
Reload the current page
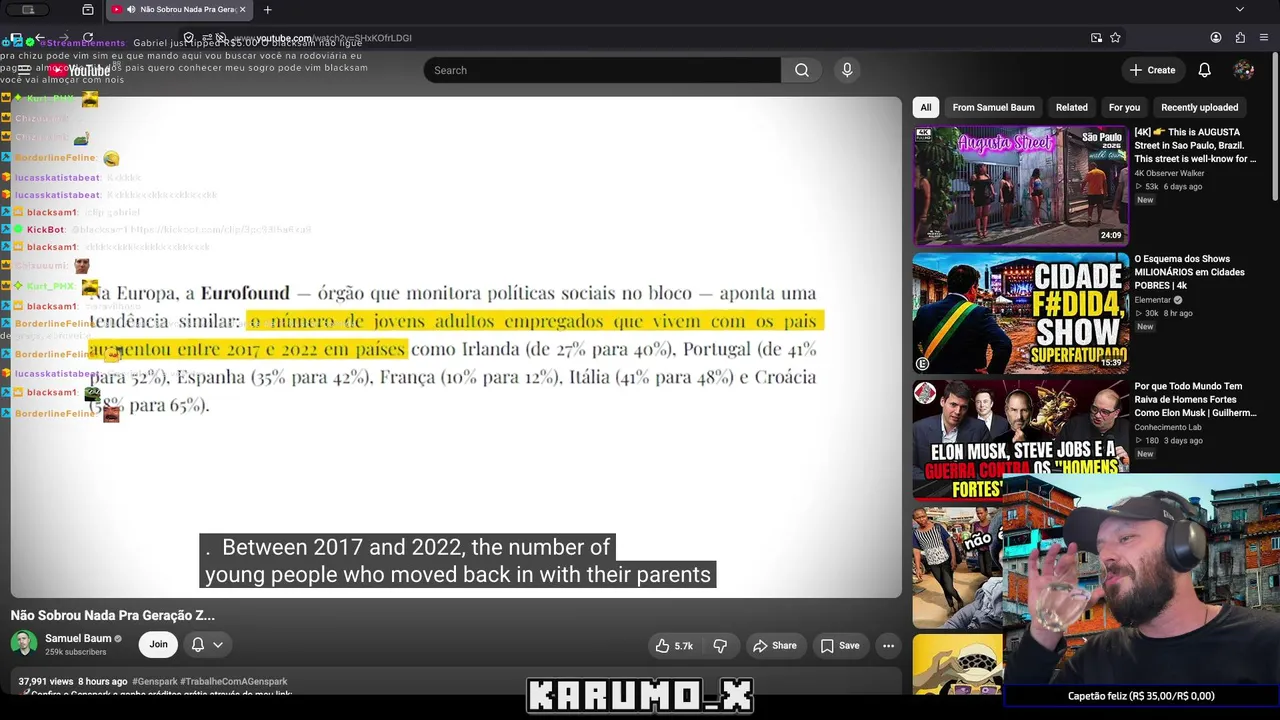[x=88, y=38]
